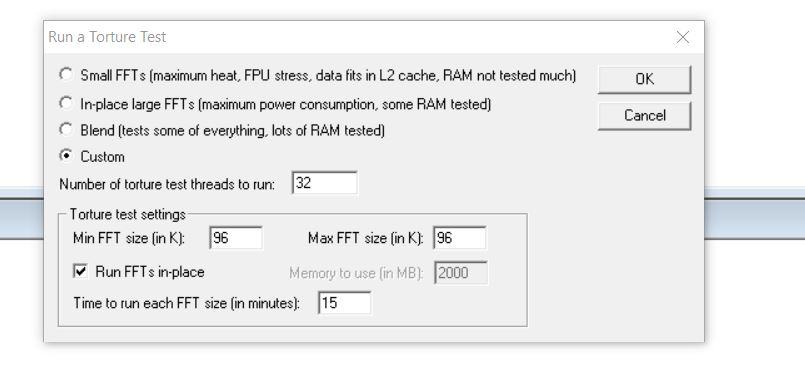Click the Time to run each FFT size label
Viewport: 805px width, 376px height.
click(x=186, y=303)
